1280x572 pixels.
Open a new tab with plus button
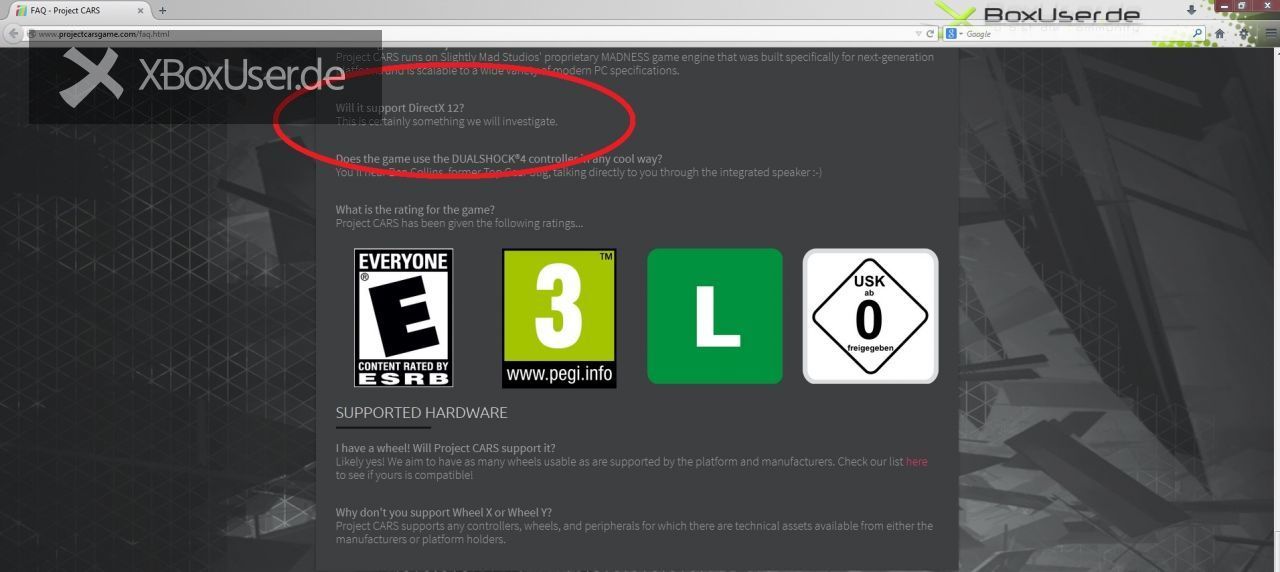(x=163, y=10)
